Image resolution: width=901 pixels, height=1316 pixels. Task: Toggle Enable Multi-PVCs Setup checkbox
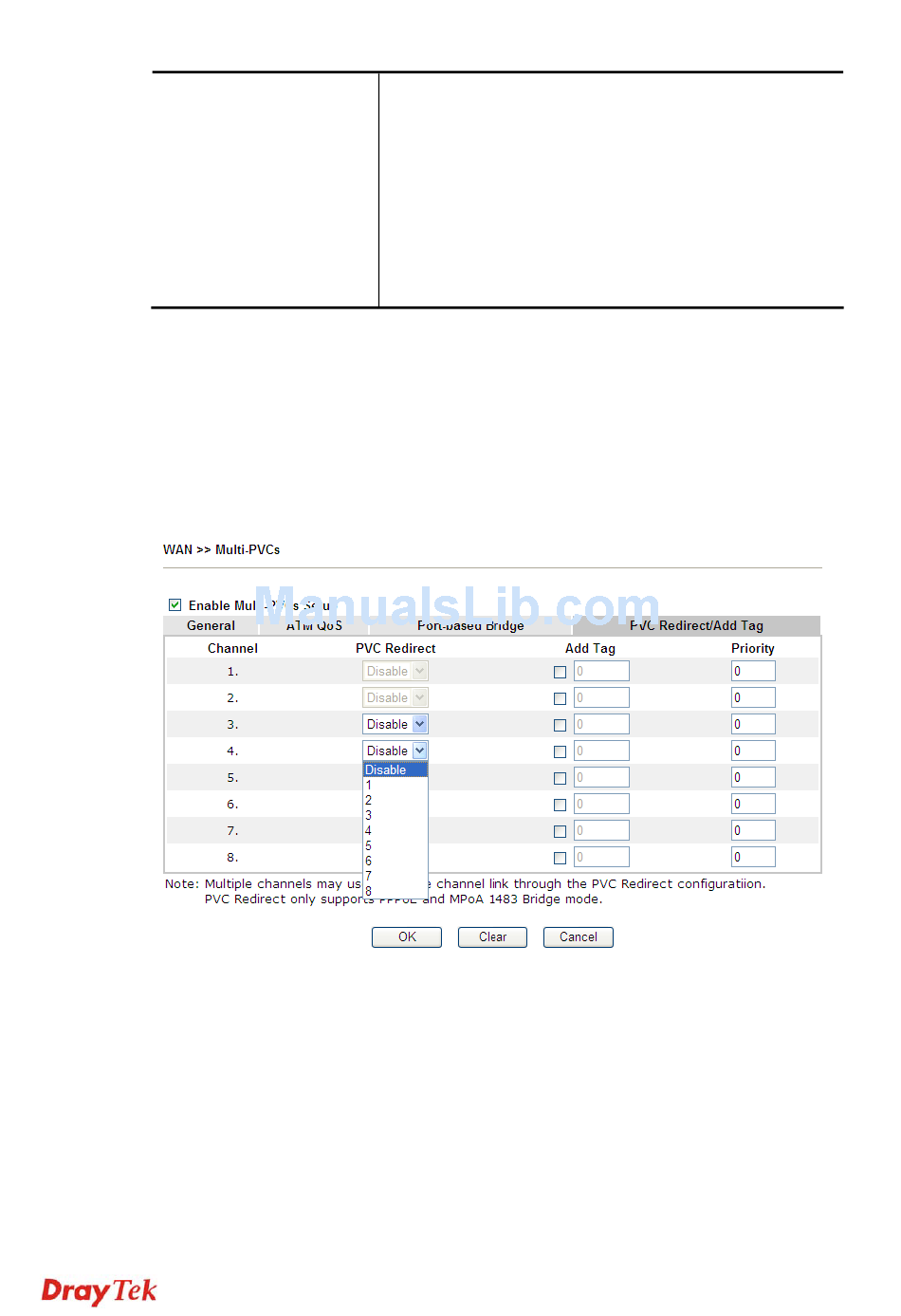[x=175, y=604]
